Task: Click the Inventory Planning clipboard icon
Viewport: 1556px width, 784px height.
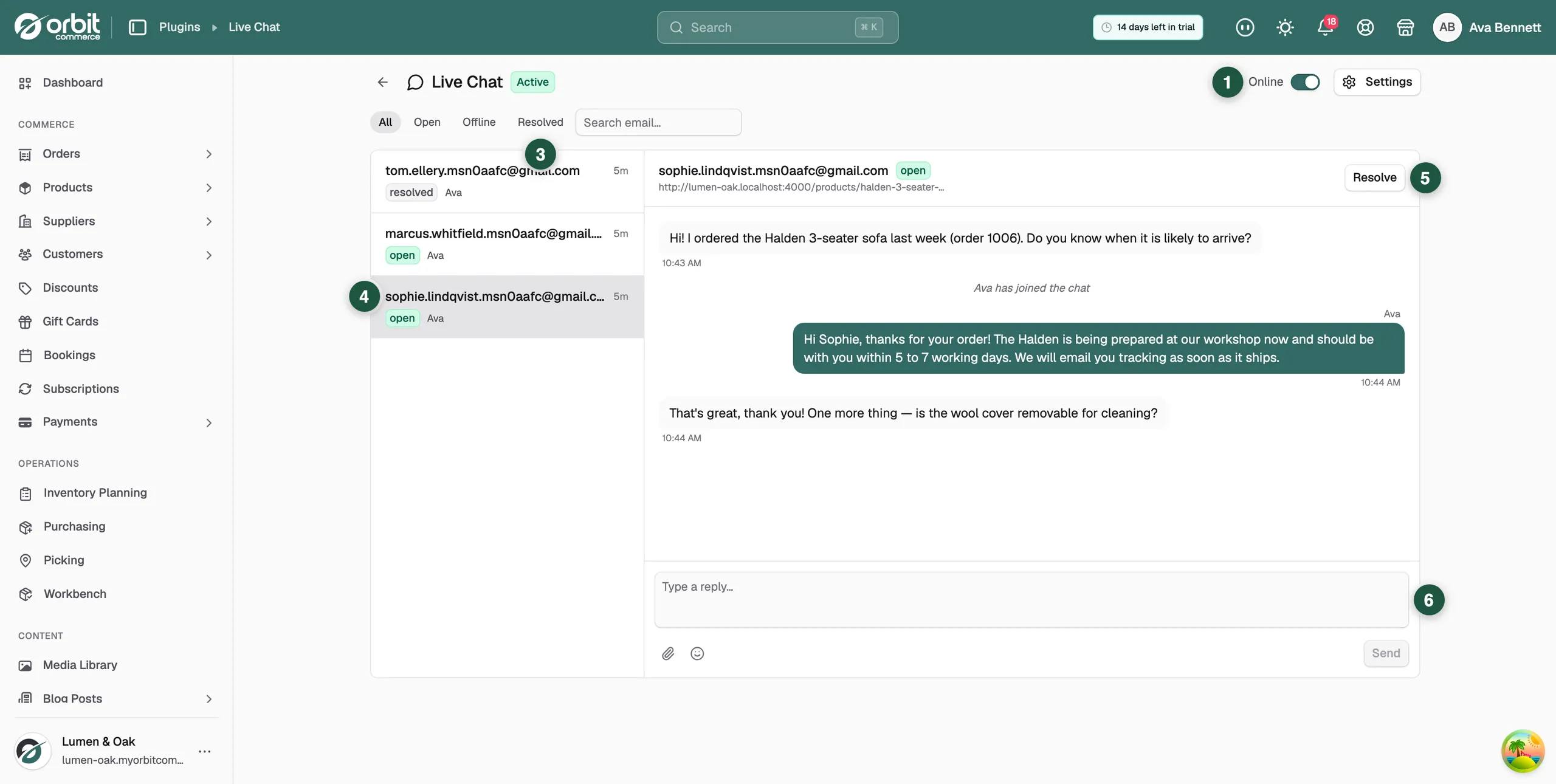Action: coord(25,493)
